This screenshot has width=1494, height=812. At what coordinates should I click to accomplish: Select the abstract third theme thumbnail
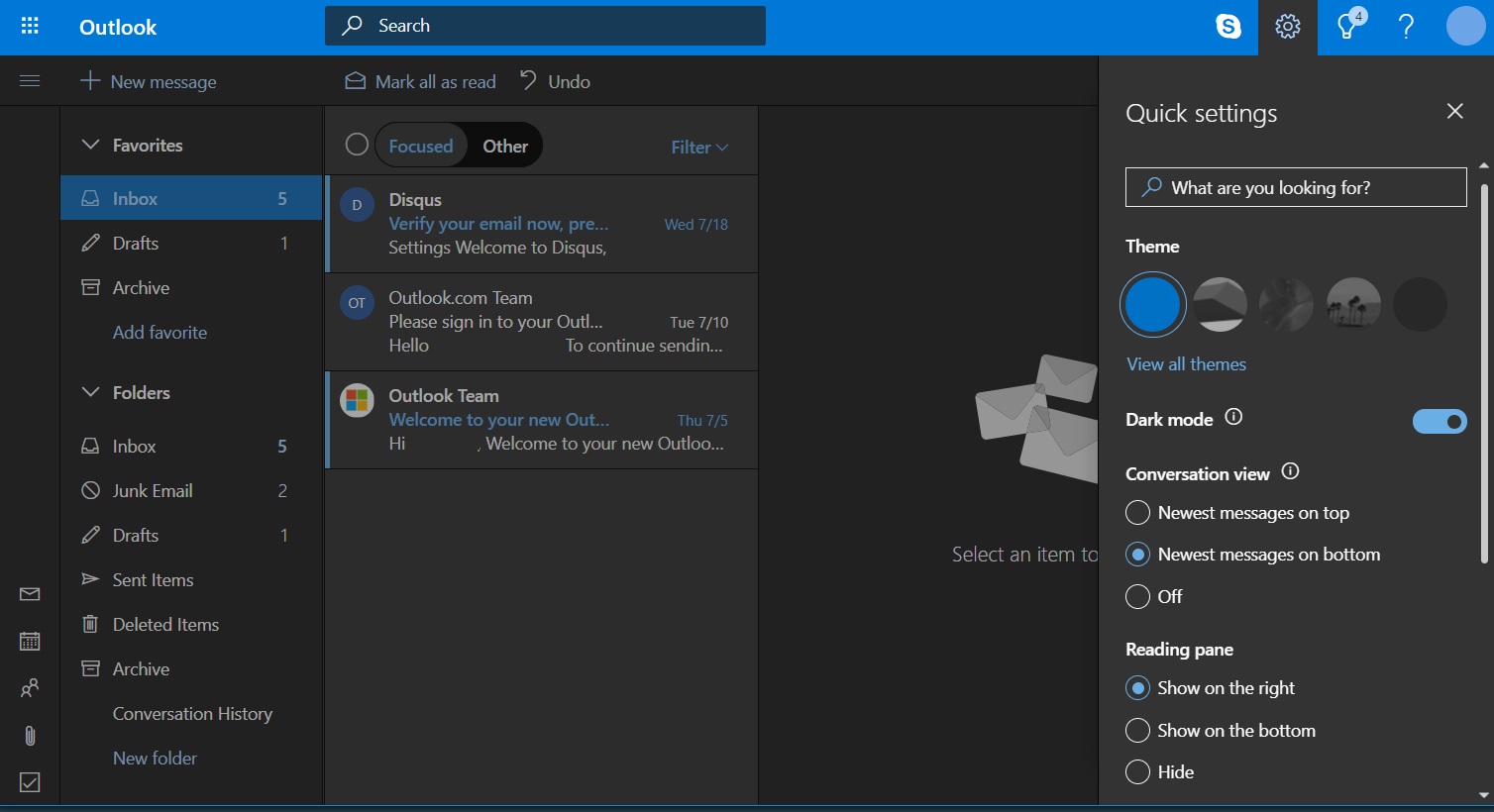(x=1286, y=304)
